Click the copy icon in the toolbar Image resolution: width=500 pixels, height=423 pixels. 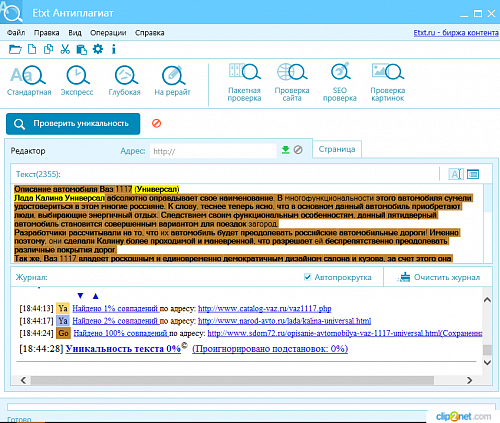[48, 49]
